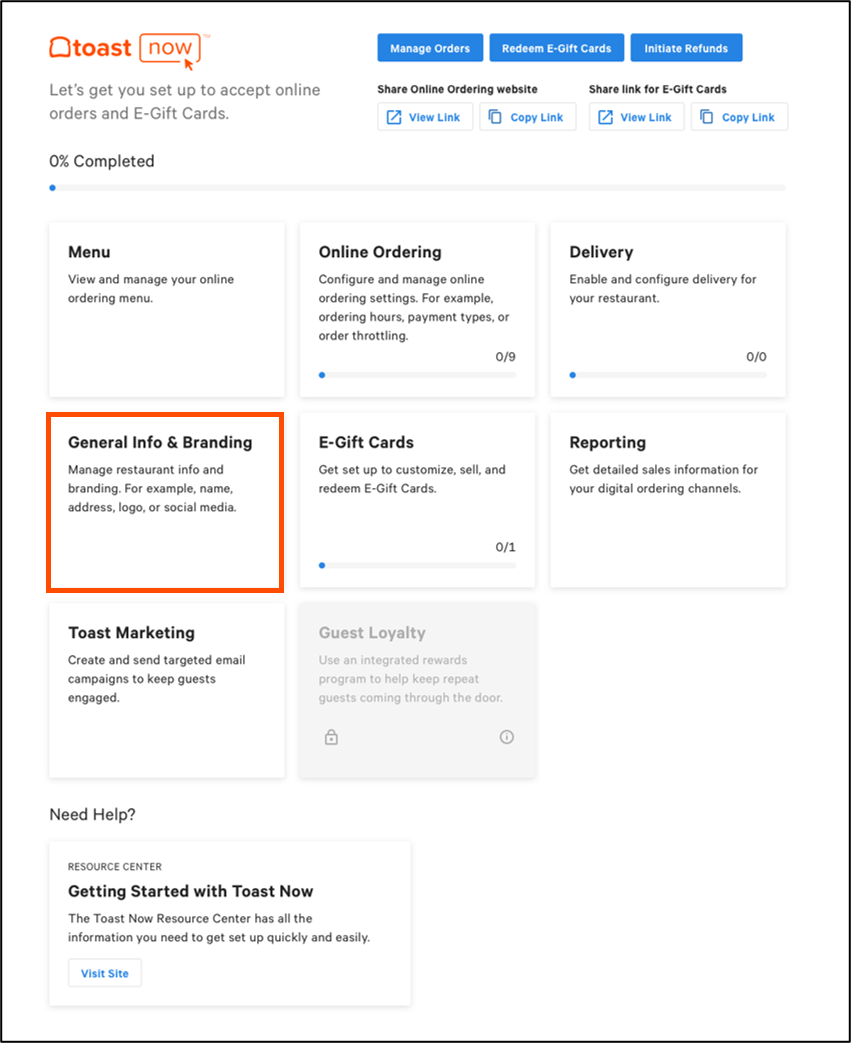Click copy icon under E-Gift Cards share link
Image resolution: width=851 pixels, height=1043 pixels.
point(707,117)
